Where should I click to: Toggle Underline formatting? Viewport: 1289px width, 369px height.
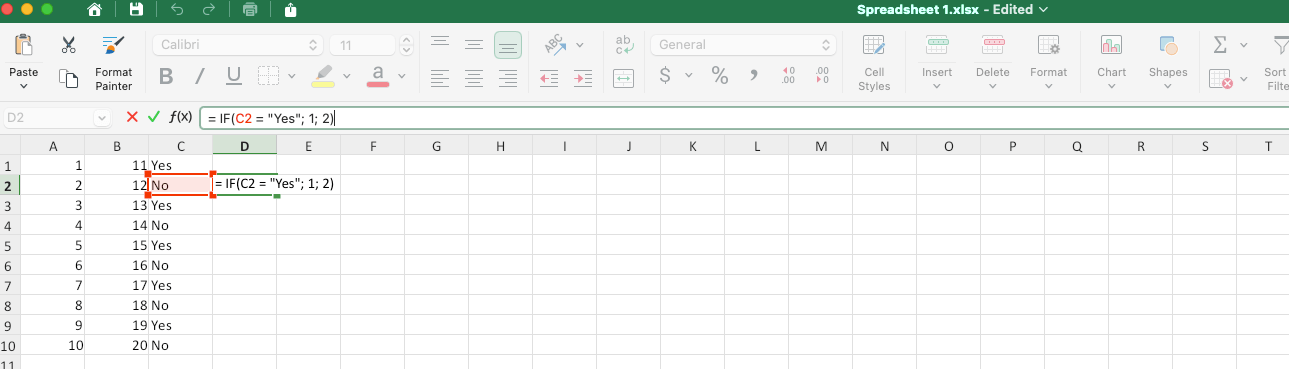click(234, 76)
